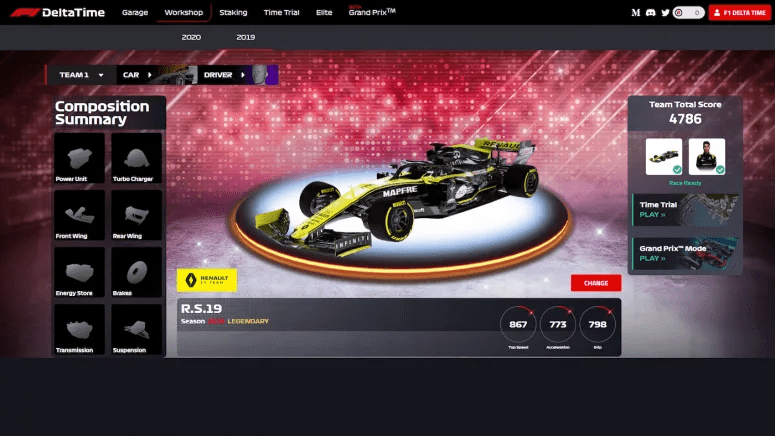Screen dimensions: 775x436
Task: Switch to the 2020 season tab
Action: click(191, 37)
